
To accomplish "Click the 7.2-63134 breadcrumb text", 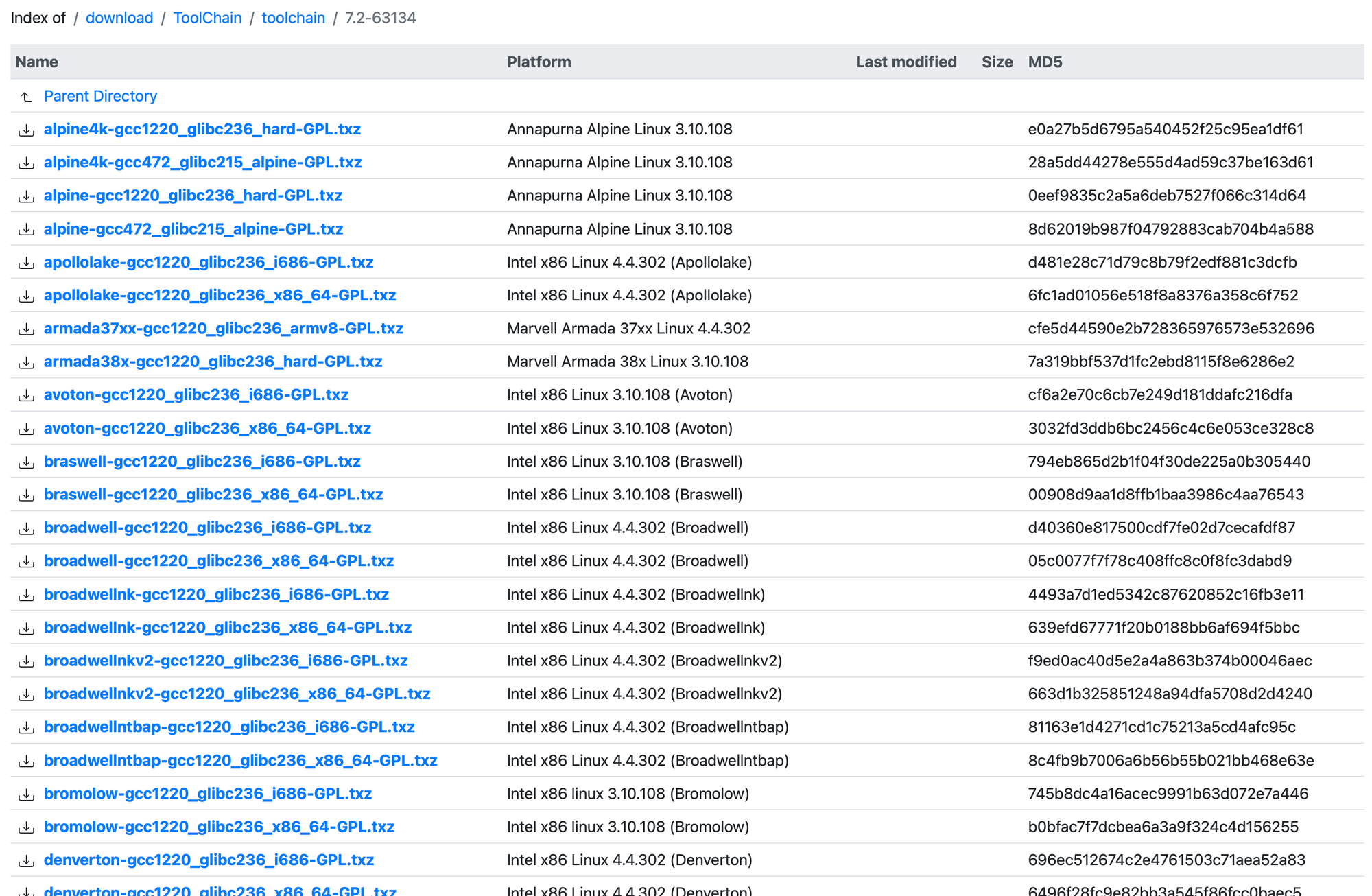I will point(381,18).
